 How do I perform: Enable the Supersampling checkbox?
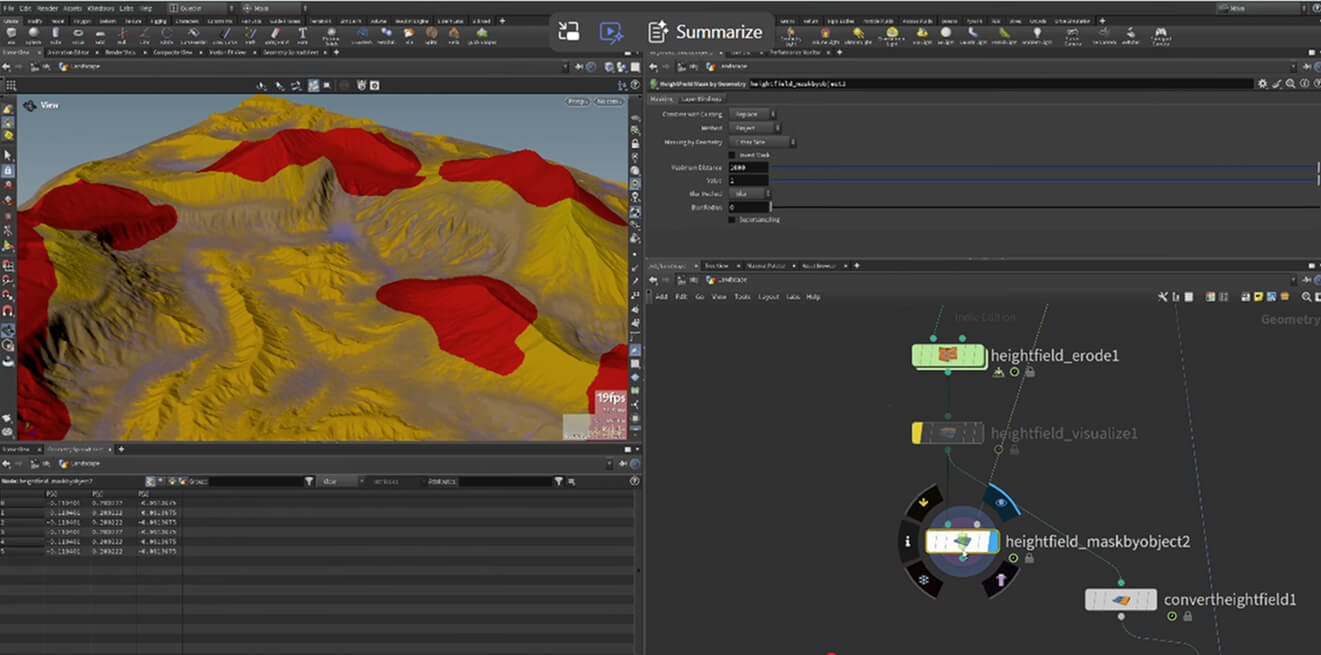(x=733, y=220)
